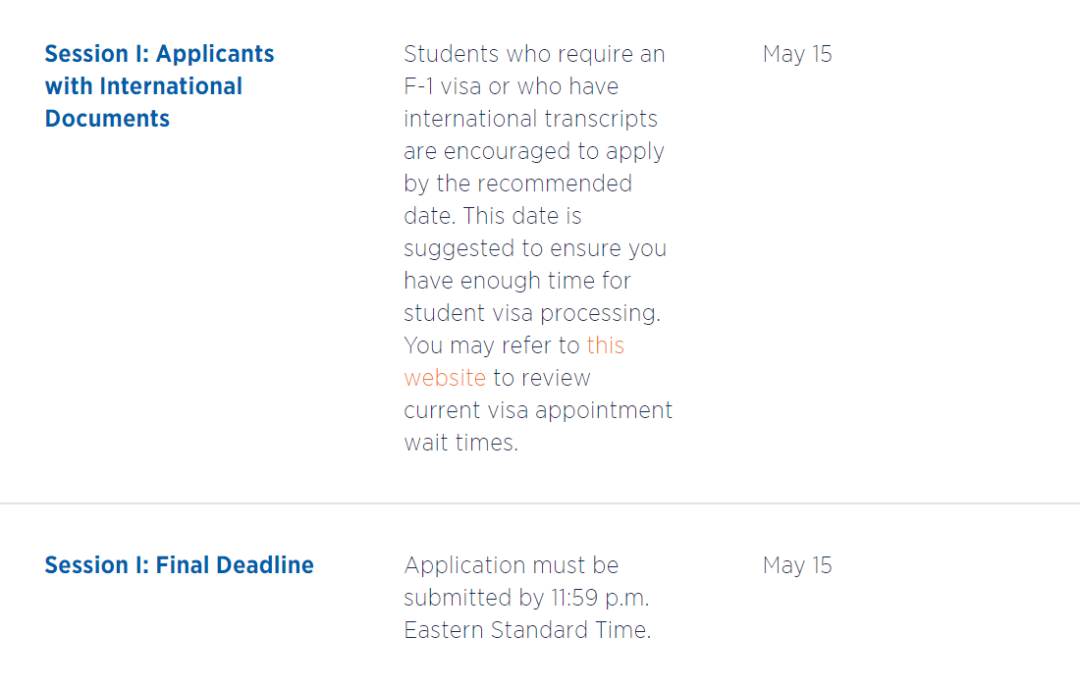Select the "Session I: Applicants with International Documents" heading

pyautogui.click(x=159, y=86)
